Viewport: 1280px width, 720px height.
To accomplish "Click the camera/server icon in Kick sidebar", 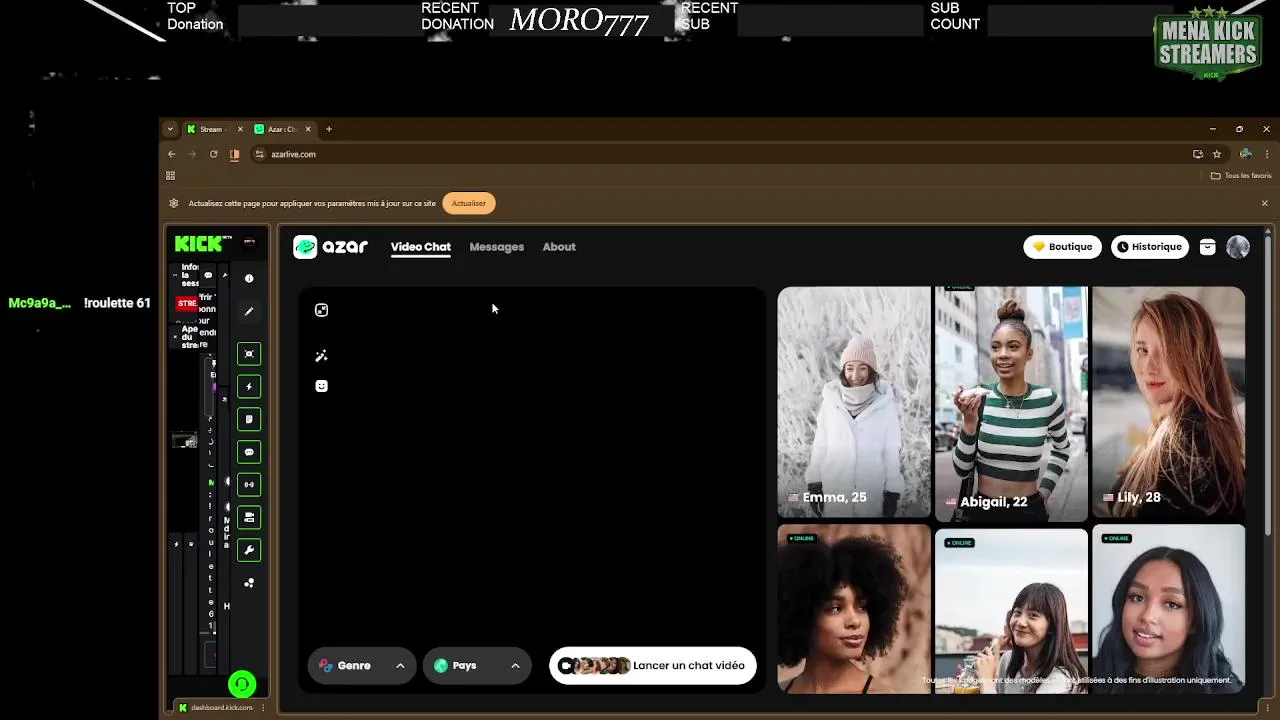I will pyautogui.click(x=249, y=517).
